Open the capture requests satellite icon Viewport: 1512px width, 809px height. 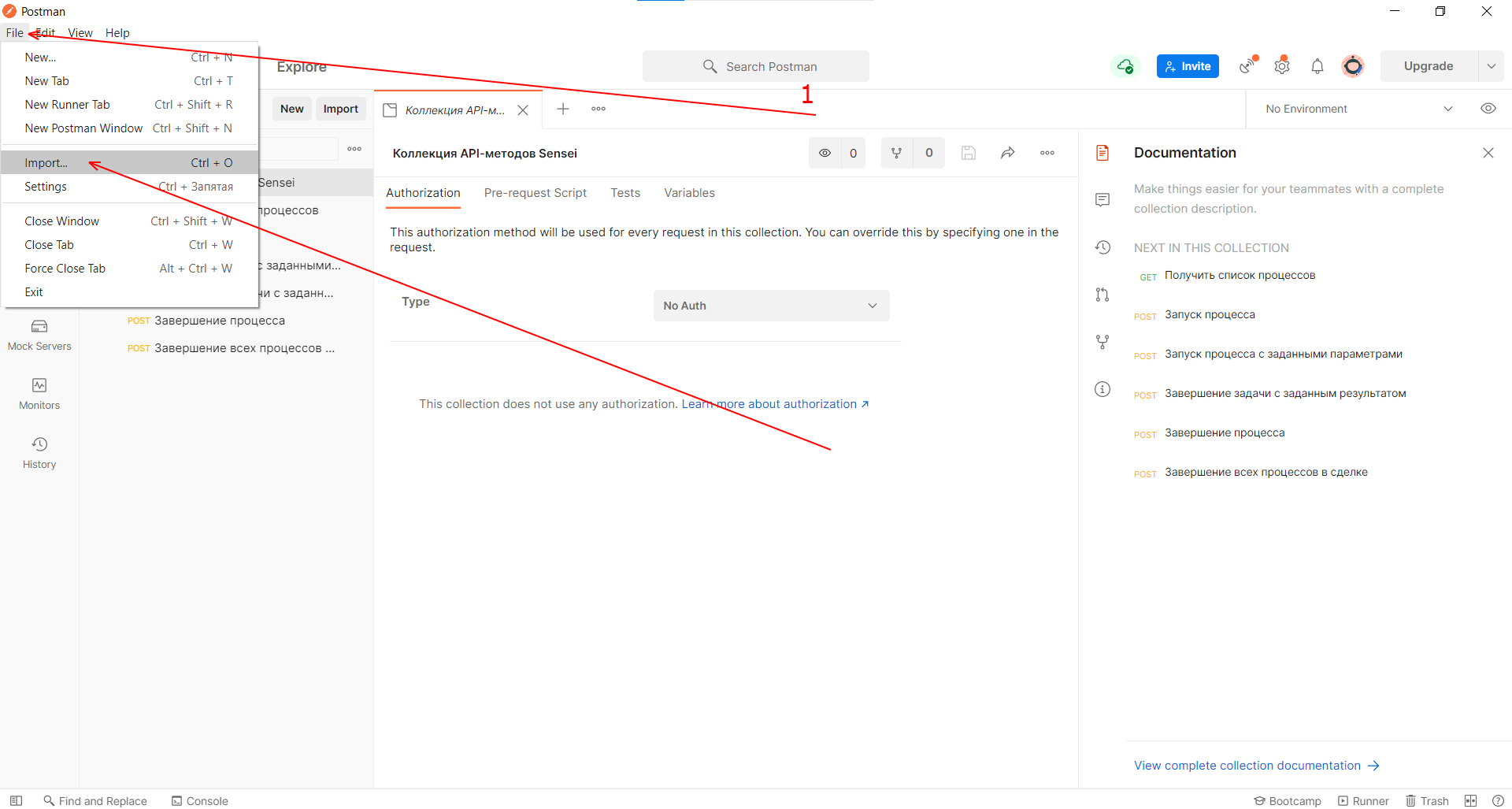tap(1248, 66)
